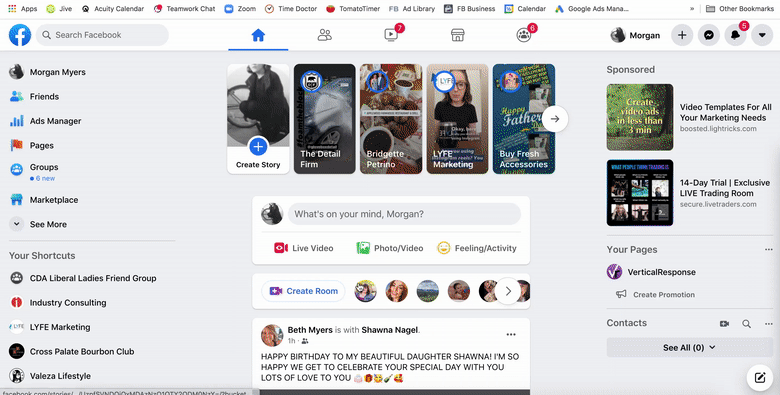This screenshot has height=395, width=780.
Task: View the LYFE Marketing story
Action: click(x=457, y=119)
